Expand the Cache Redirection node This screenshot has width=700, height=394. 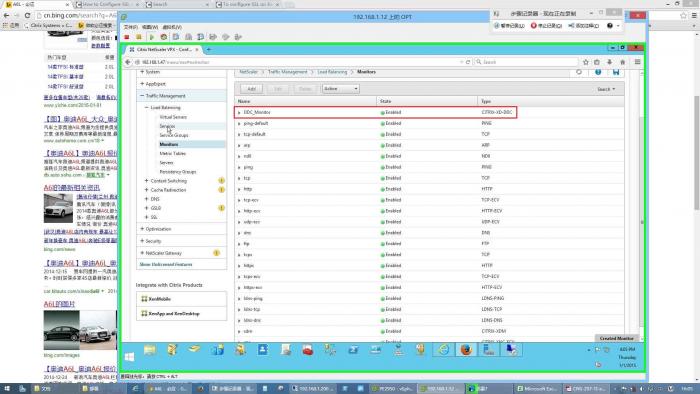coord(146,190)
